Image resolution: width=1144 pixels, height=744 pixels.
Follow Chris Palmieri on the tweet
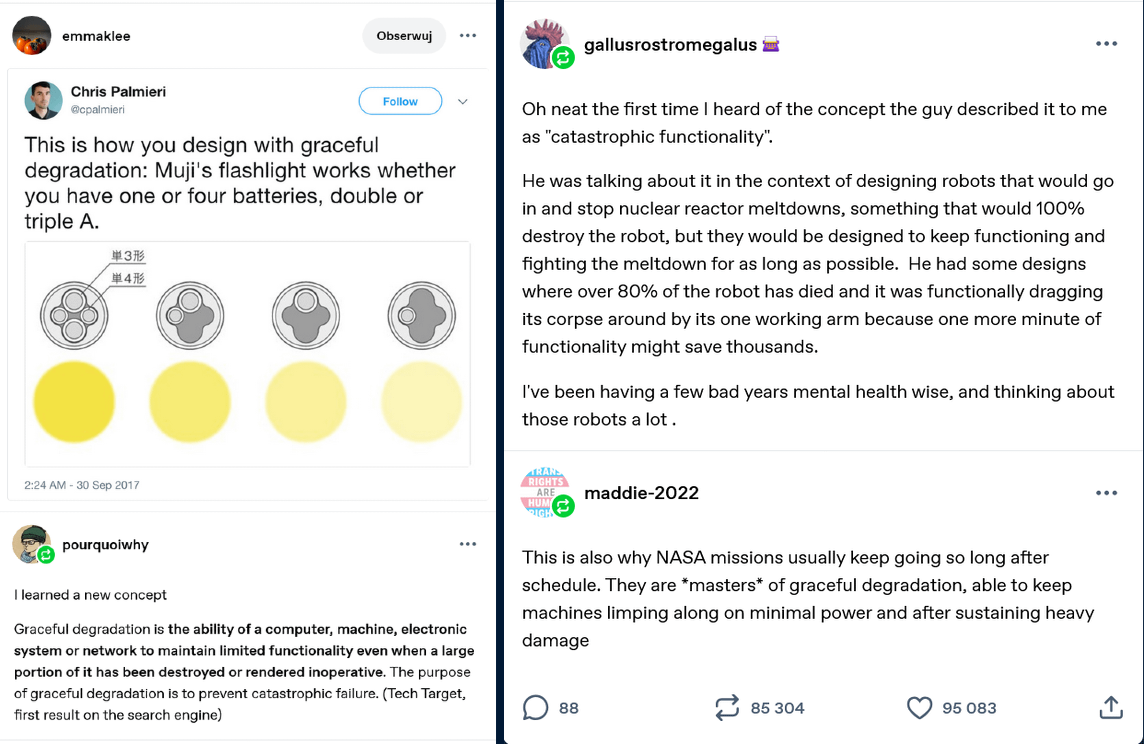tap(400, 101)
